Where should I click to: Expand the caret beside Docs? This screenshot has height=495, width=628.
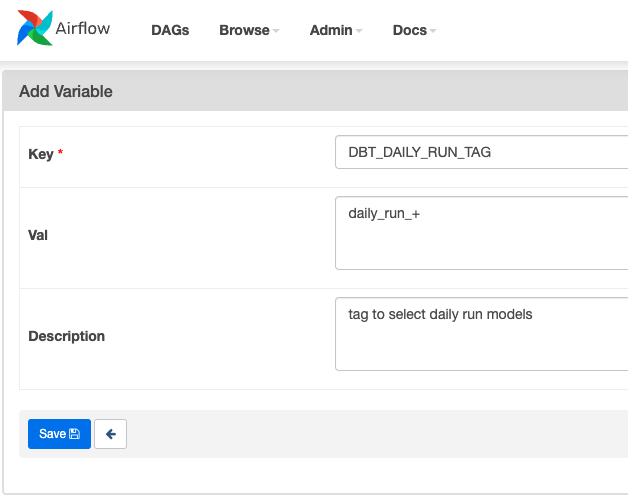point(433,30)
